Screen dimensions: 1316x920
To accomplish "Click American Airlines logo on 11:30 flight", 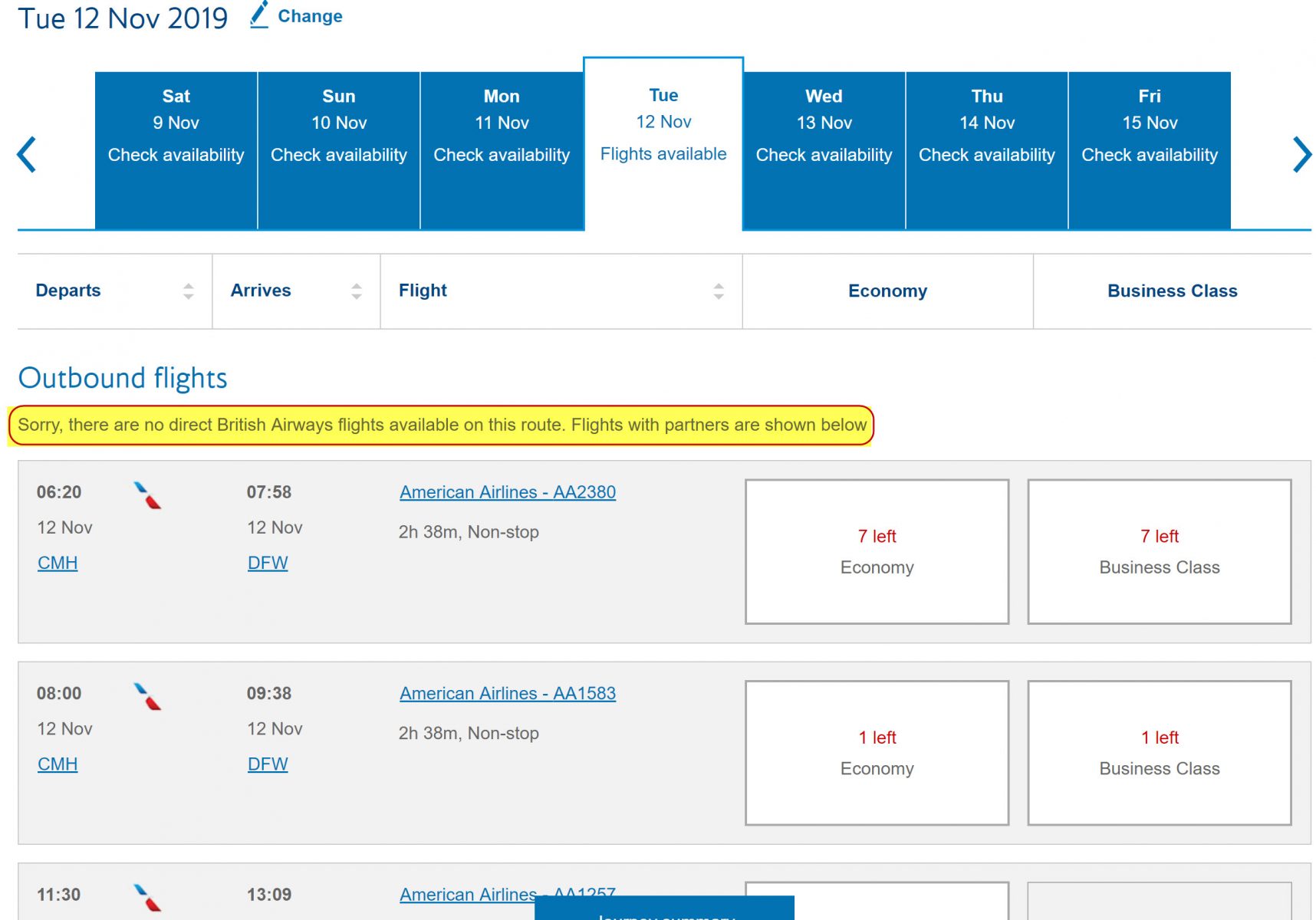I will [147, 898].
